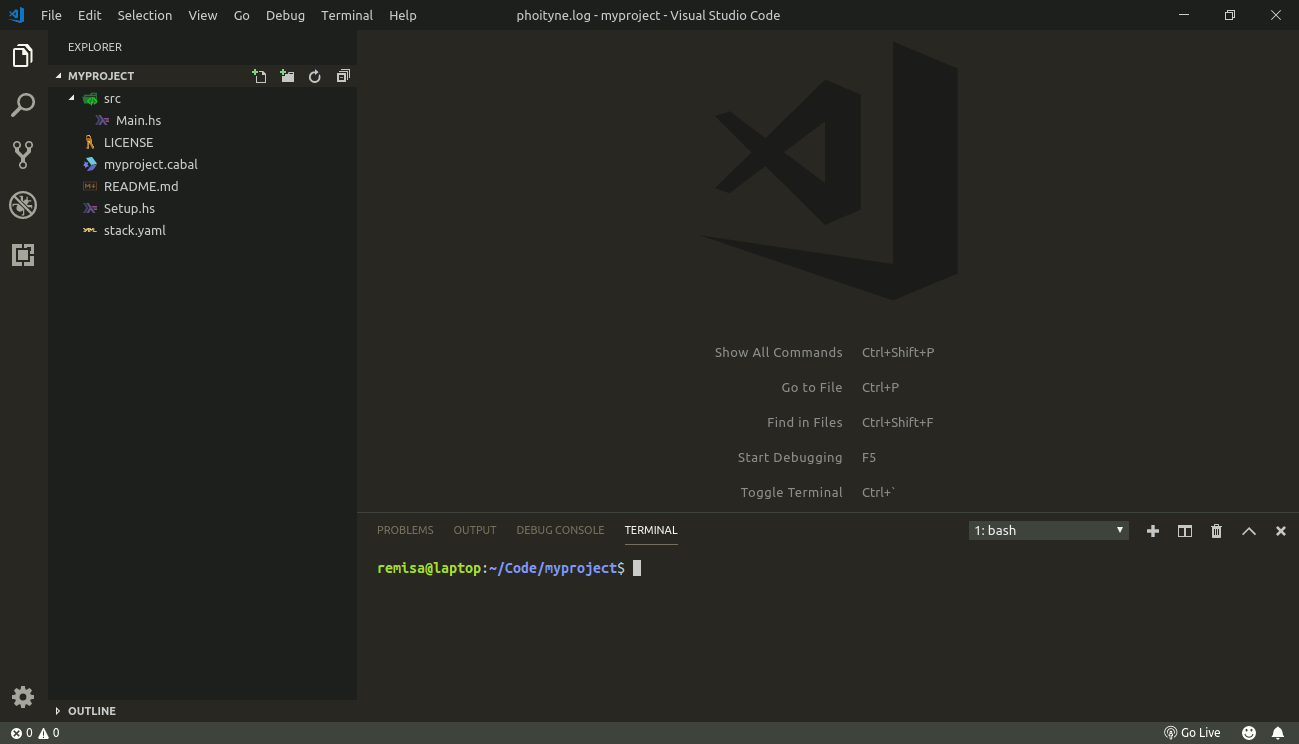Click the New Folder icon
This screenshot has width=1299, height=744.
pos(287,75)
